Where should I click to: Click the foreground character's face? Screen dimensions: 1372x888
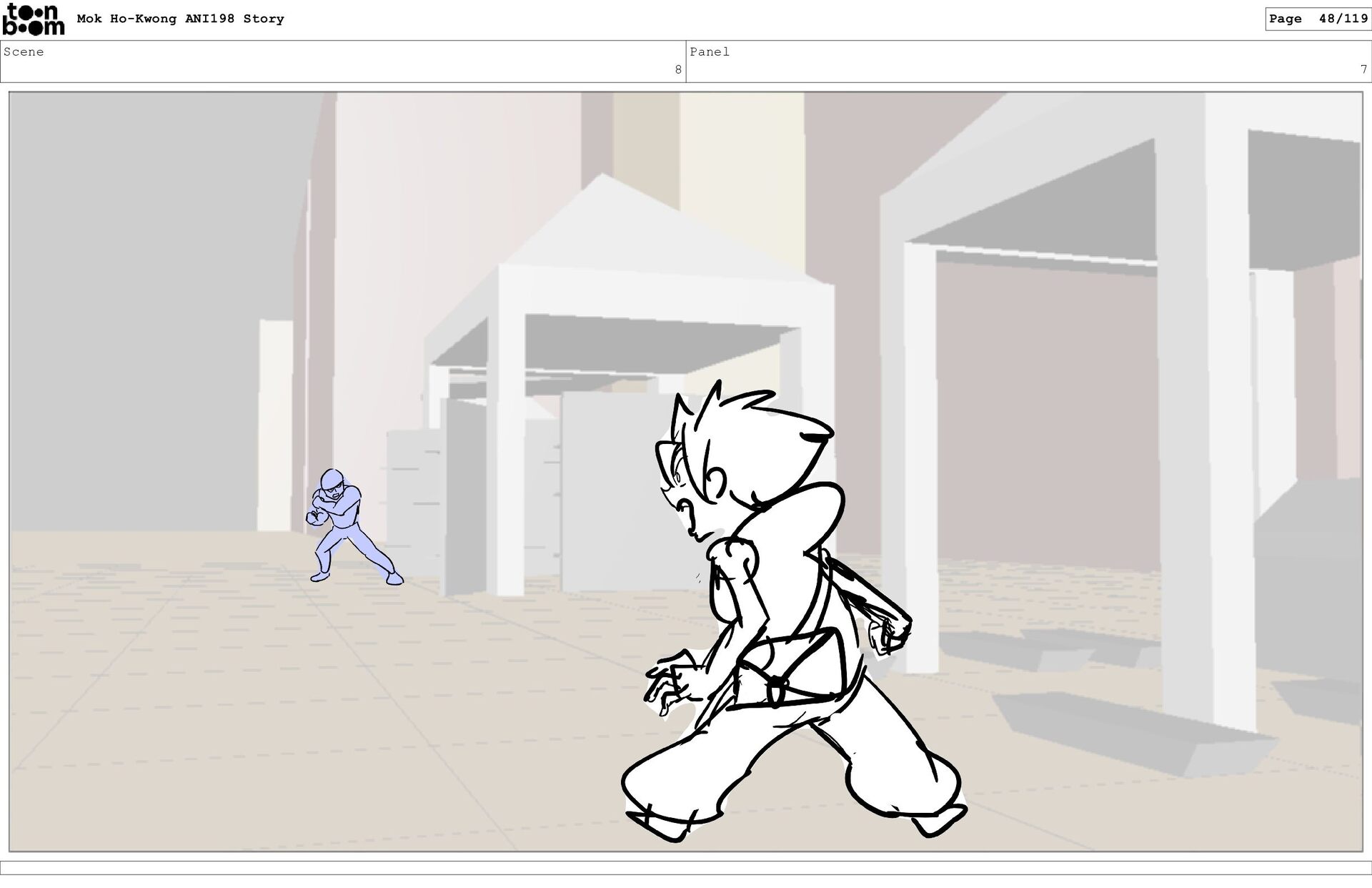click(690, 504)
